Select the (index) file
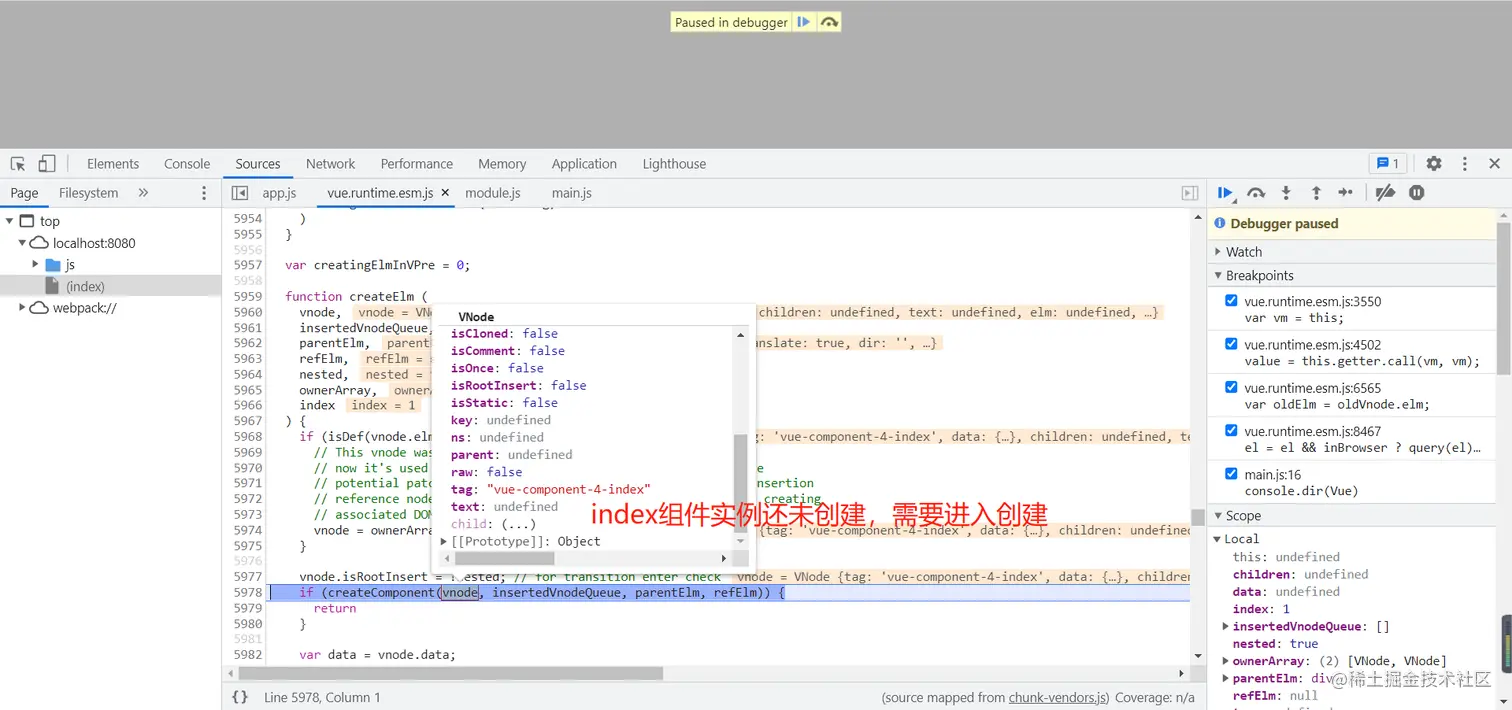The image size is (1512, 710). [x=85, y=286]
